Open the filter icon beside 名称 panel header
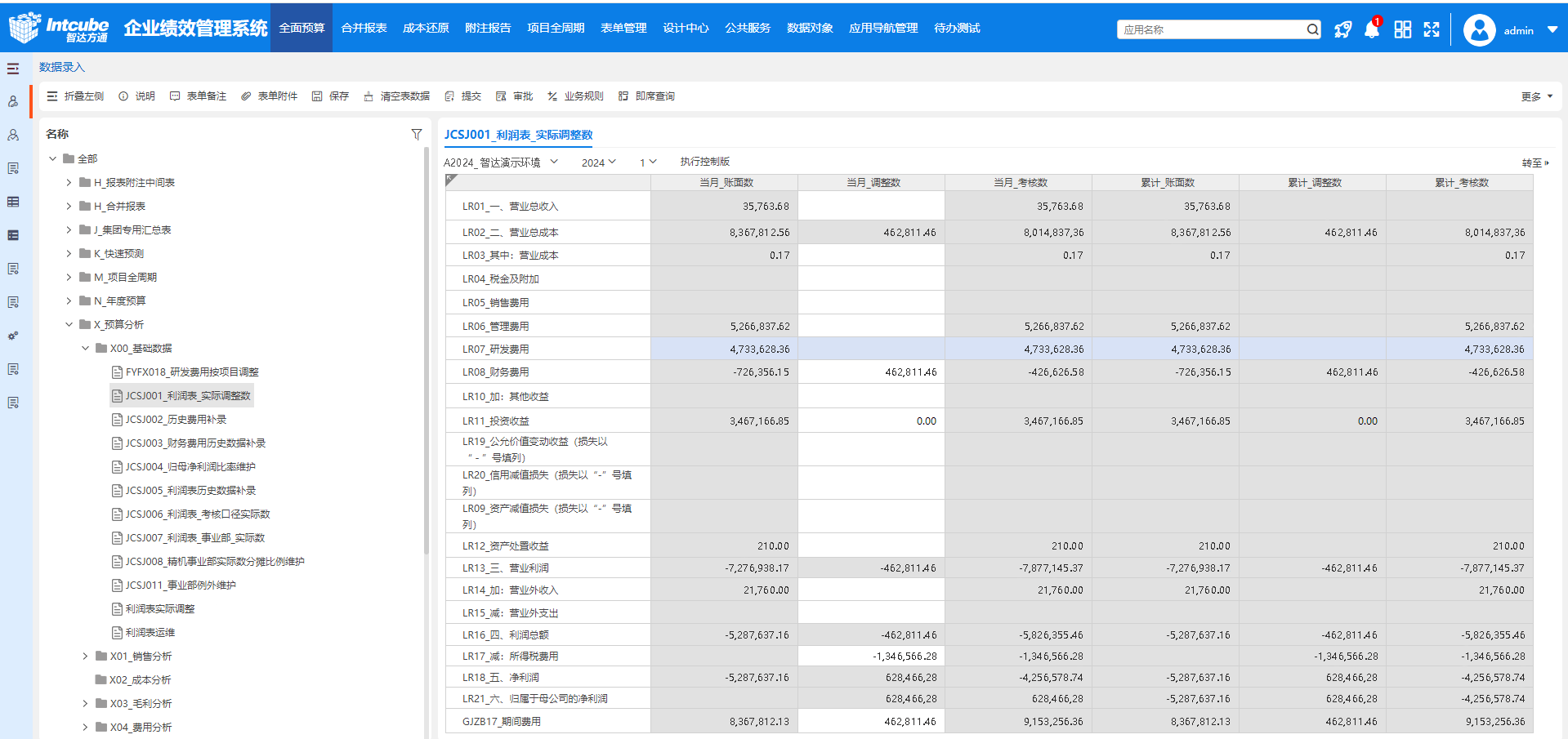This screenshot has height=739, width=1568. click(417, 133)
